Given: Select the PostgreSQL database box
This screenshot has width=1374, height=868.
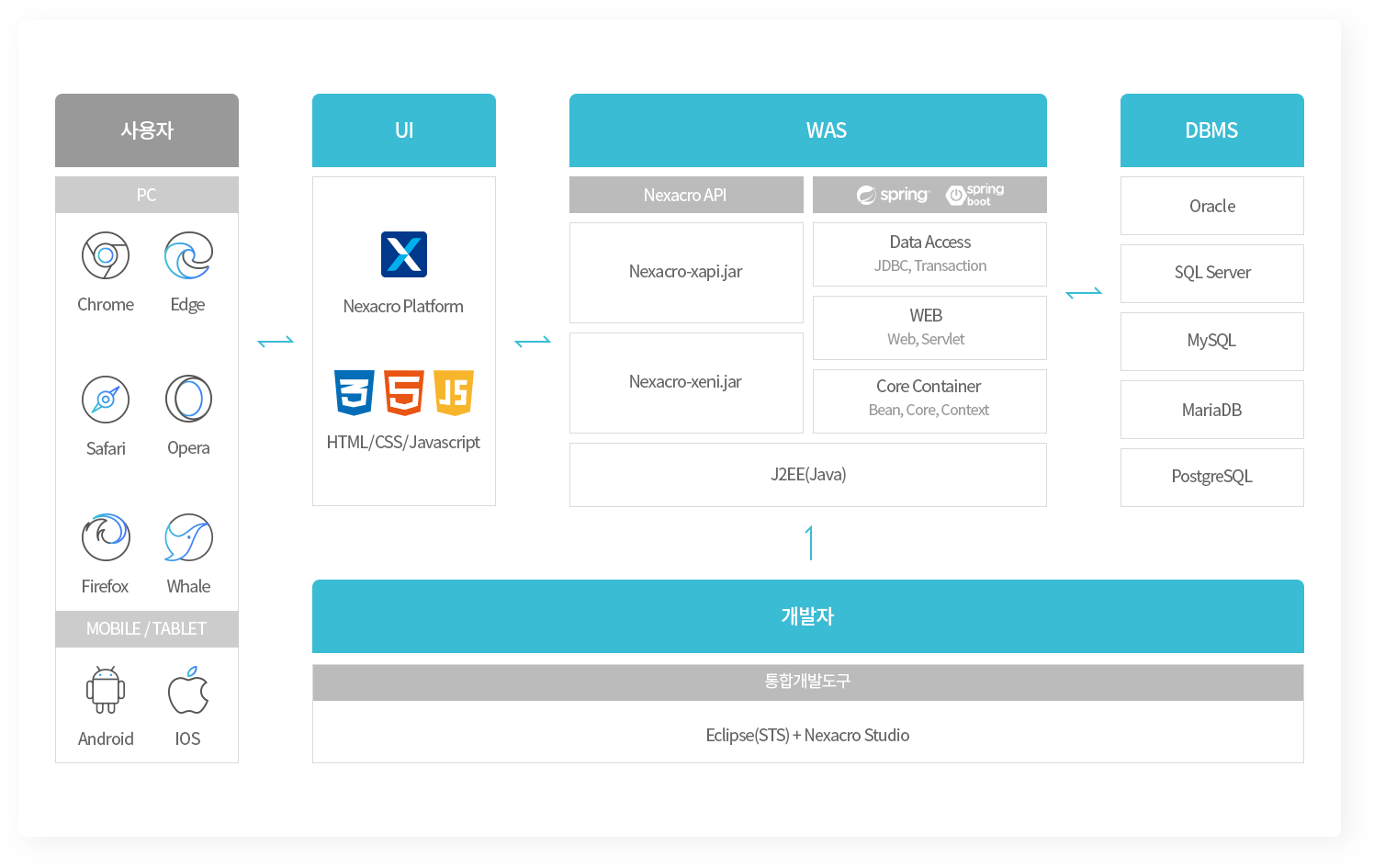Looking at the screenshot, I should (x=1212, y=477).
